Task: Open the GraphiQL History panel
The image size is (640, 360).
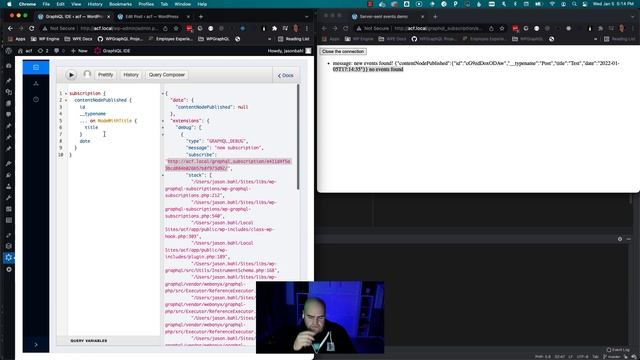Action: 131,75
